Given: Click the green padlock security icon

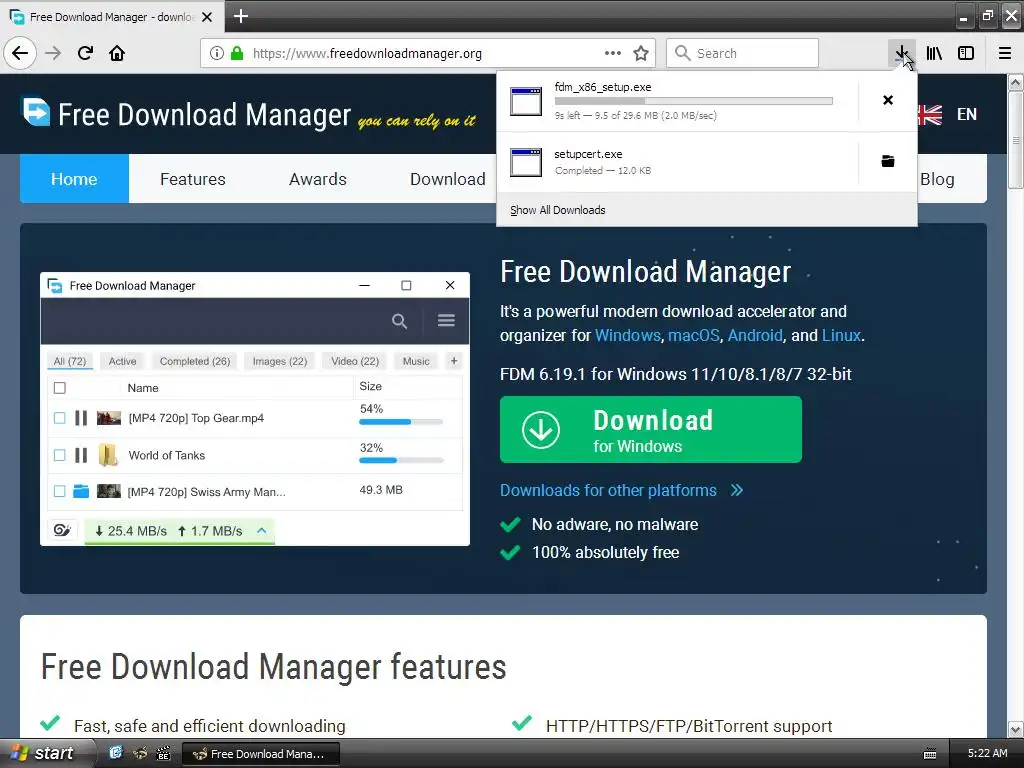Looking at the screenshot, I should click(237, 53).
